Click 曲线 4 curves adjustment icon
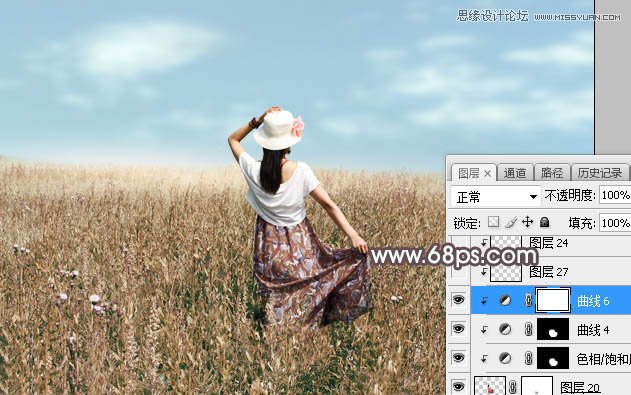631x395 pixels. click(x=505, y=329)
